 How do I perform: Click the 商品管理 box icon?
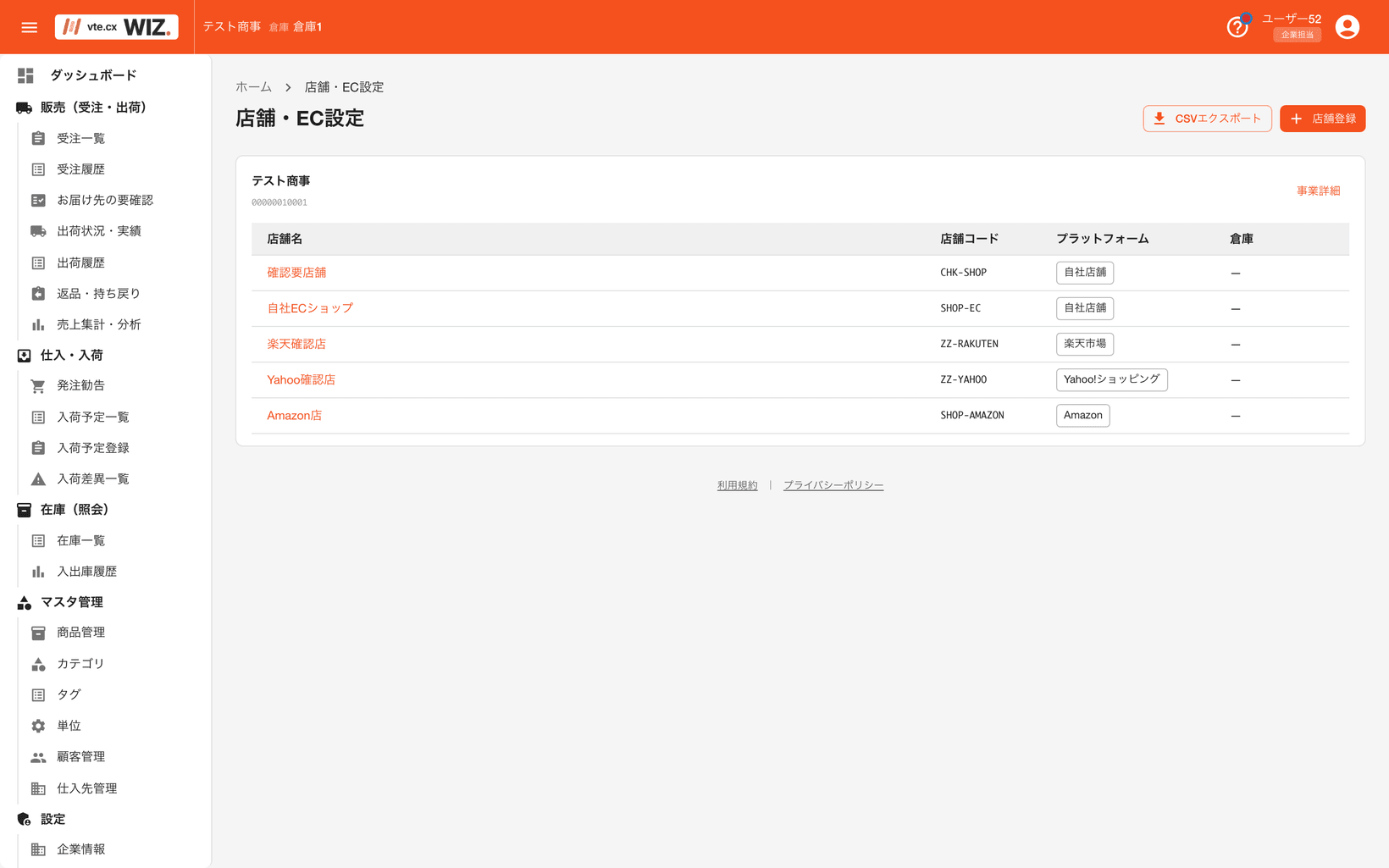pyautogui.click(x=38, y=633)
